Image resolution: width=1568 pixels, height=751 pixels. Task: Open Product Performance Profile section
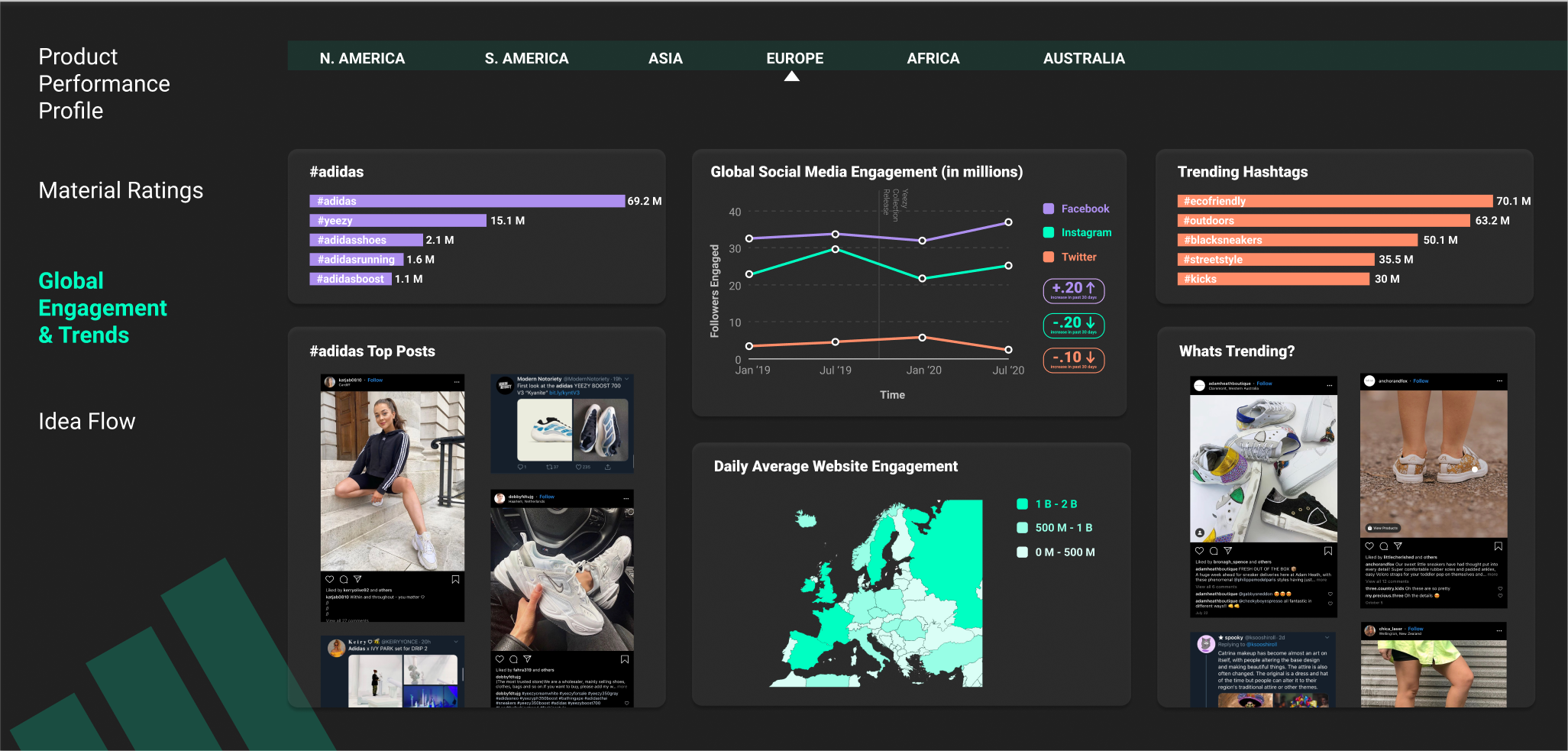(104, 83)
